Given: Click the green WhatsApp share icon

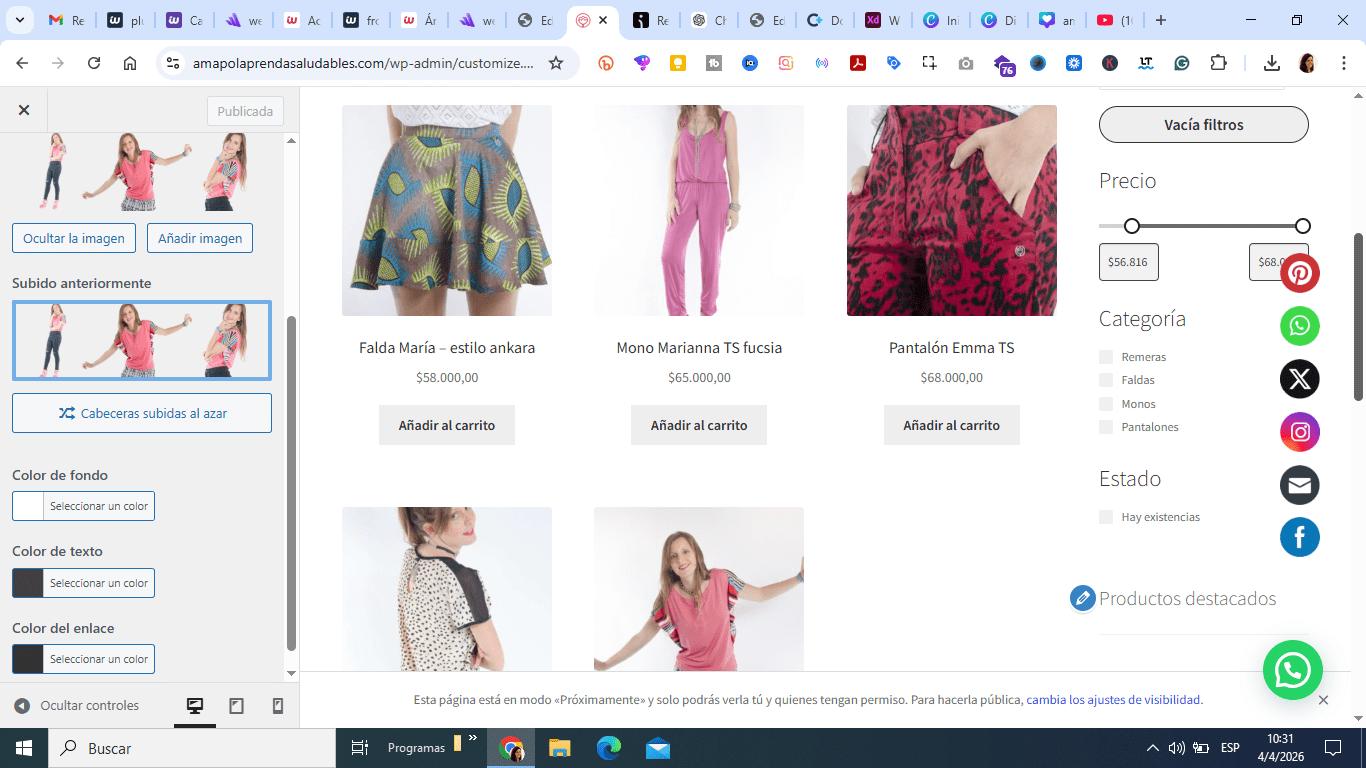Looking at the screenshot, I should coord(1300,326).
